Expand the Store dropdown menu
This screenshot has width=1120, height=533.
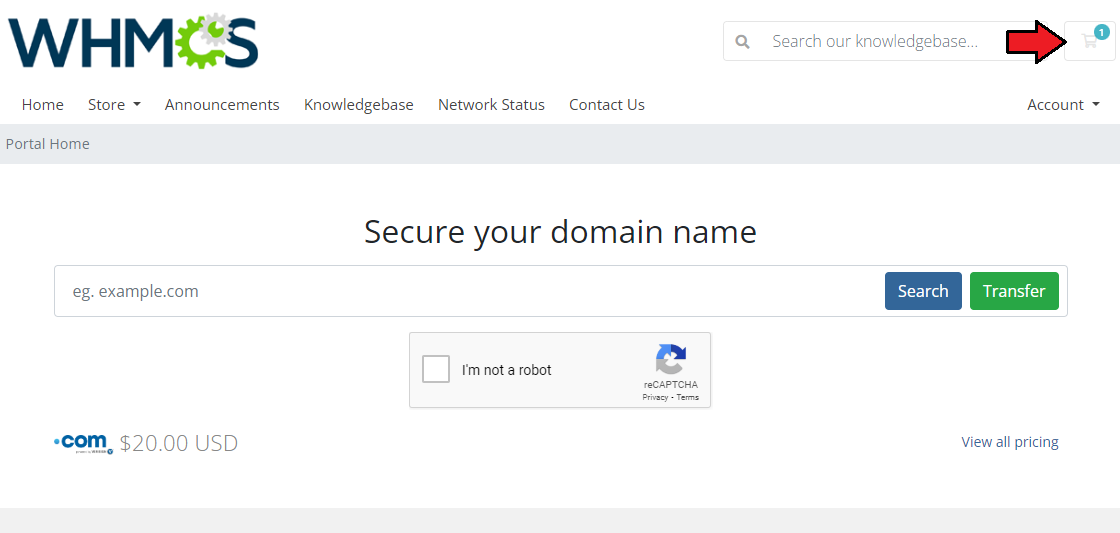coord(114,104)
